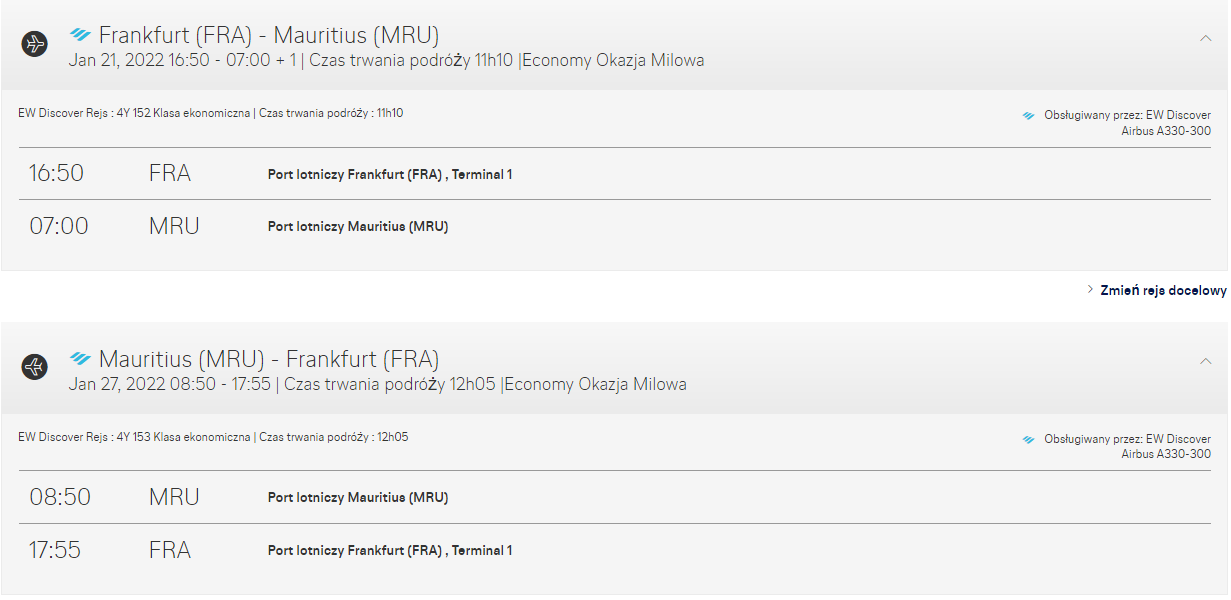
Task: Click airline logo beside Mauritius - Frankfurt heading
Action: click(81, 358)
